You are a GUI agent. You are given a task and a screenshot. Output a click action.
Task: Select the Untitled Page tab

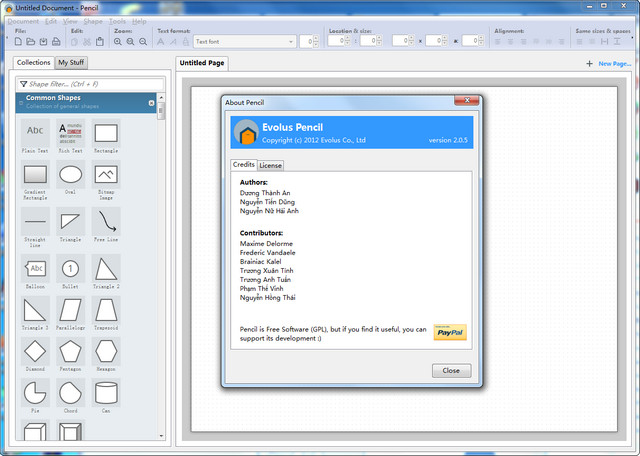click(x=202, y=63)
